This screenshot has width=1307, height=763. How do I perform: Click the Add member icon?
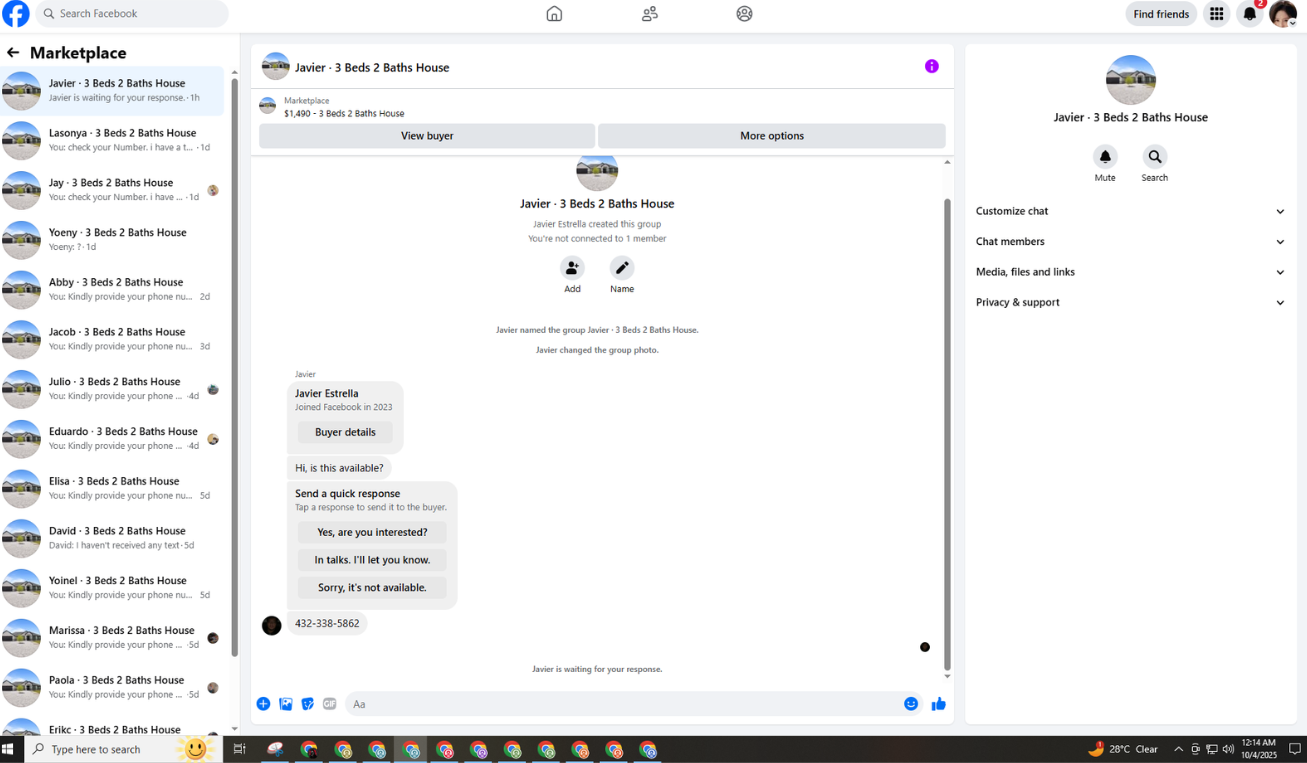572,268
